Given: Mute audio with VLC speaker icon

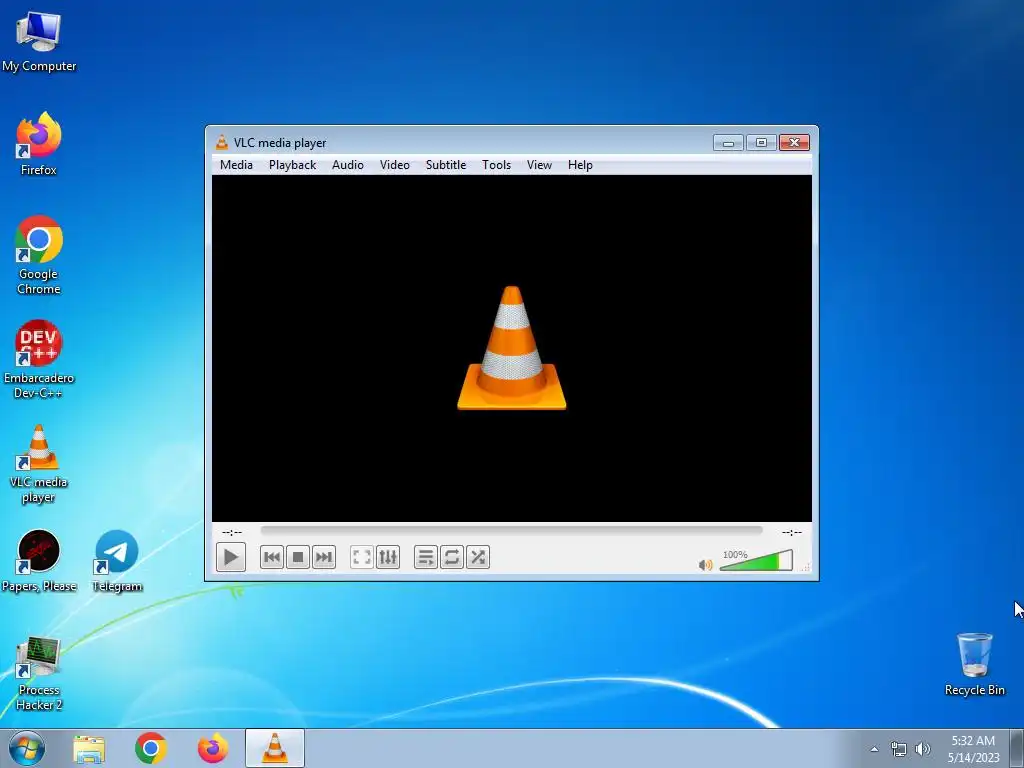Looking at the screenshot, I should coord(705,564).
